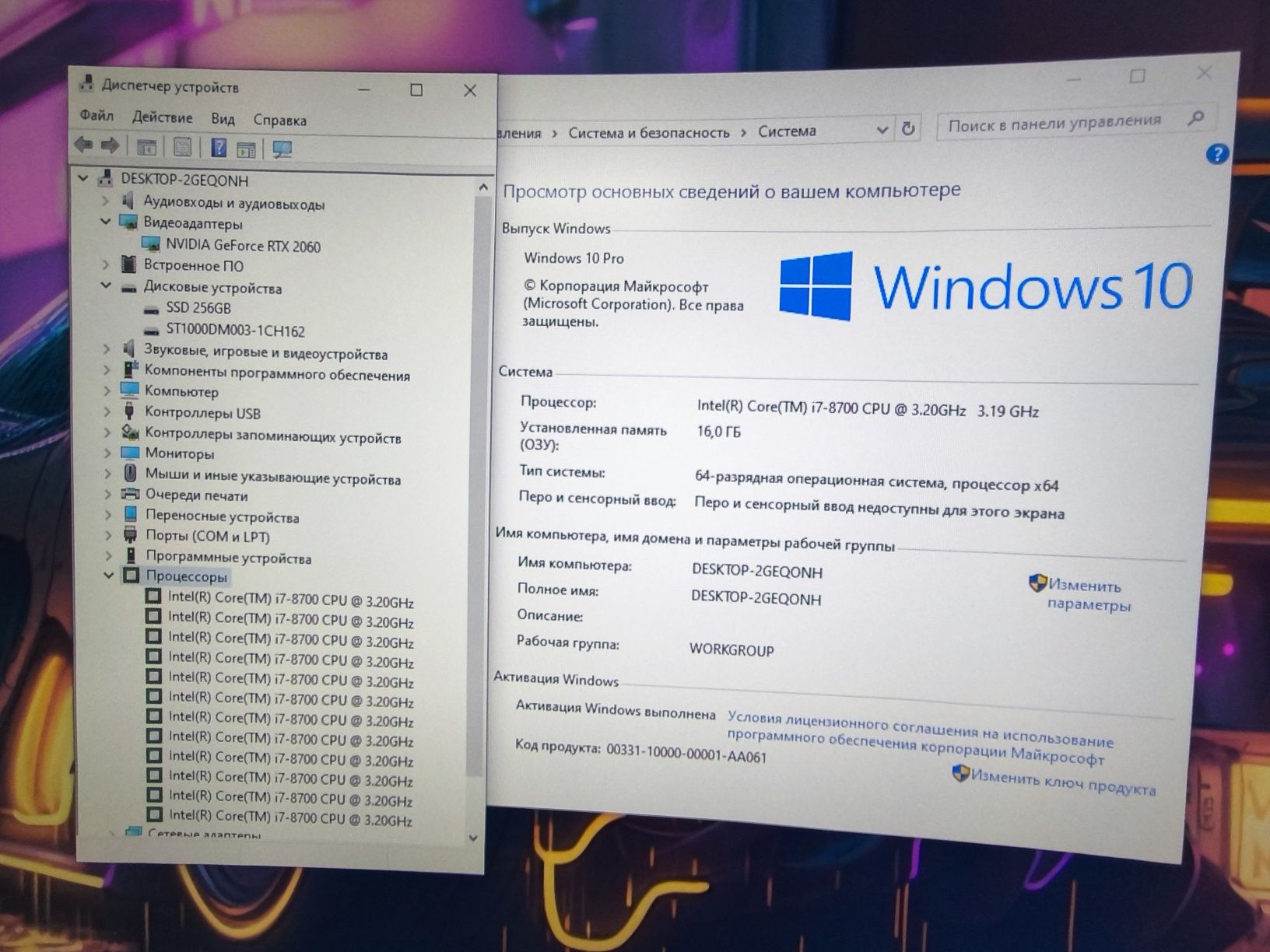1270x952 pixels.
Task: Open the Справка menu
Action: [x=279, y=120]
